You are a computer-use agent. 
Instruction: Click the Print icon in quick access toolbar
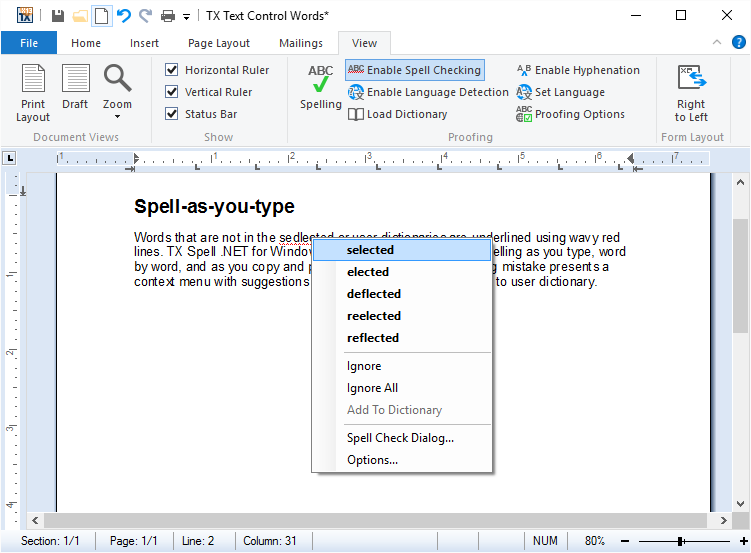(167, 16)
